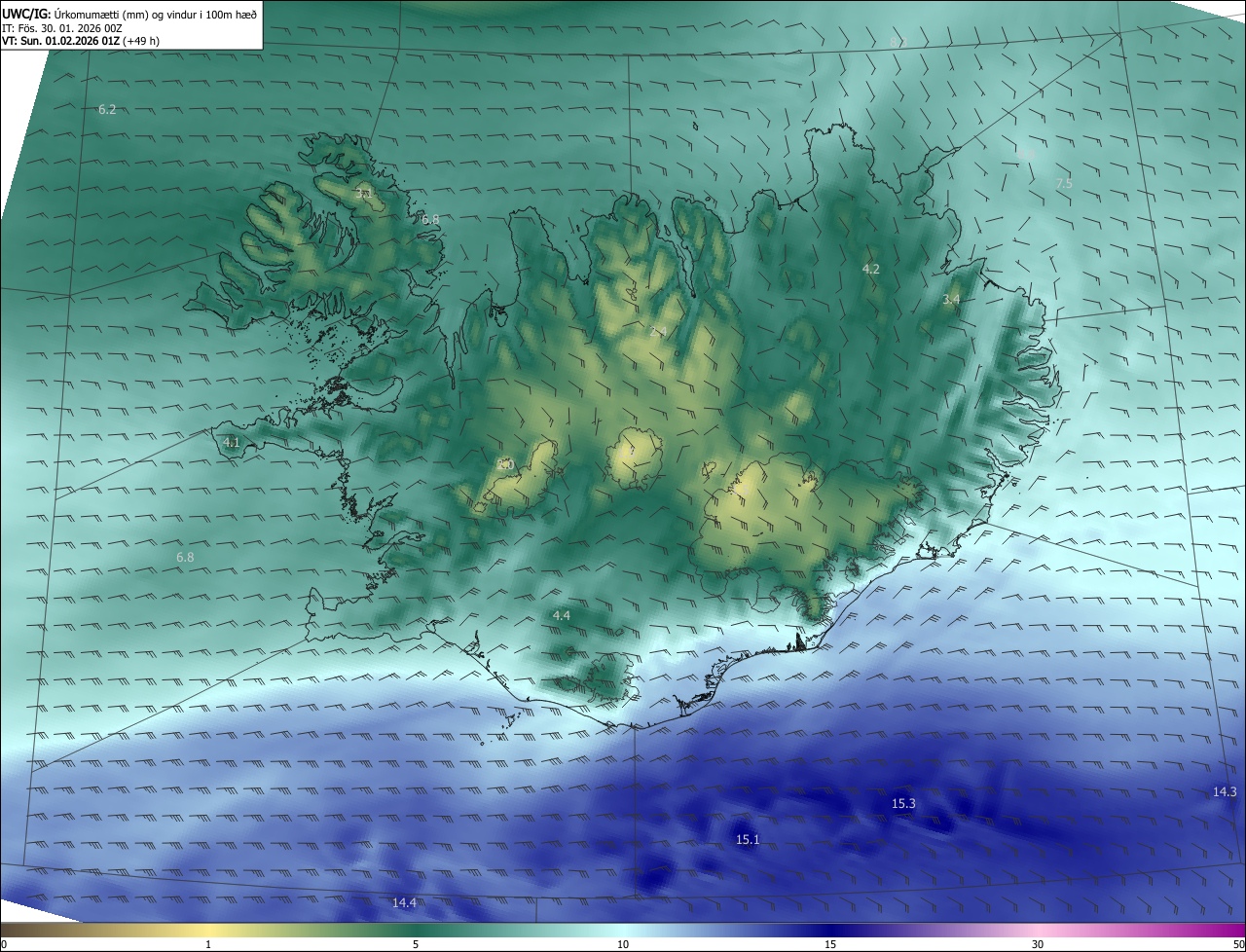Pick the pink colour band above tick 30
The image size is (1246, 952).
[x=1038, y=930]
